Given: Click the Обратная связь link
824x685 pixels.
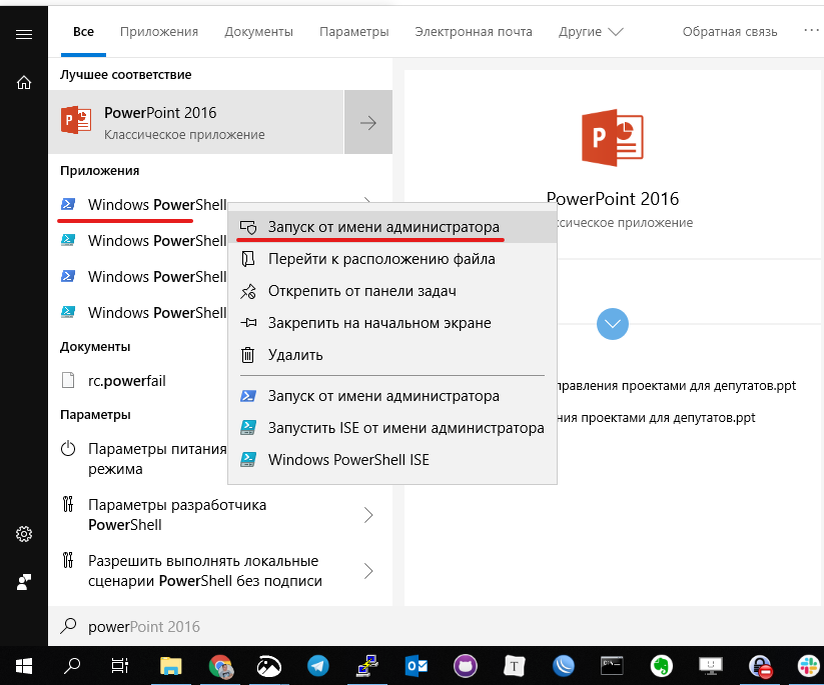Looking at the screenshot, I should [x=729, y=32].
